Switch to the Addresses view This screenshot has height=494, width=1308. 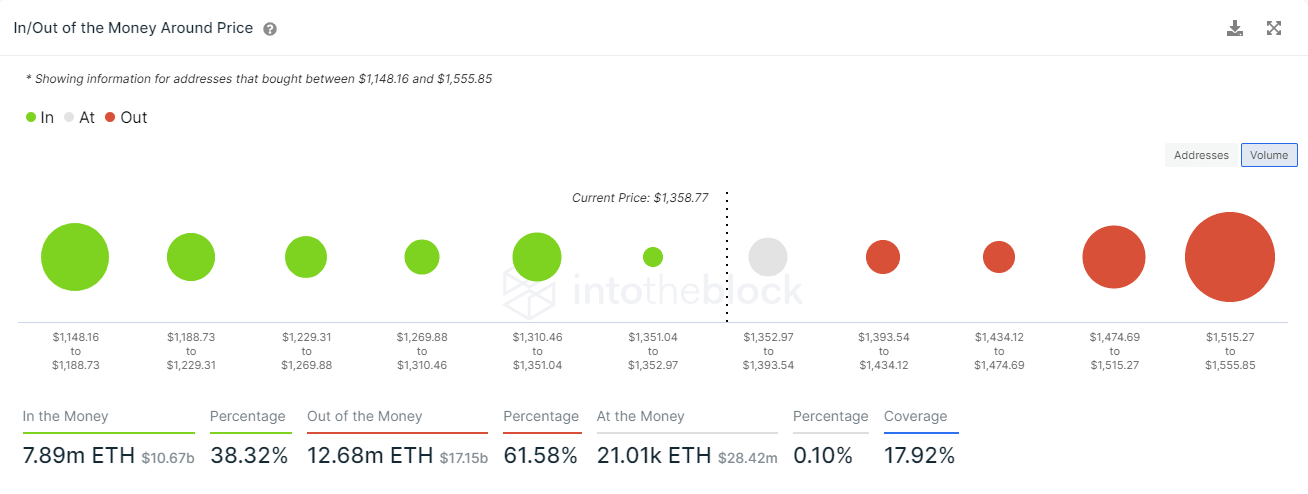1201,155
